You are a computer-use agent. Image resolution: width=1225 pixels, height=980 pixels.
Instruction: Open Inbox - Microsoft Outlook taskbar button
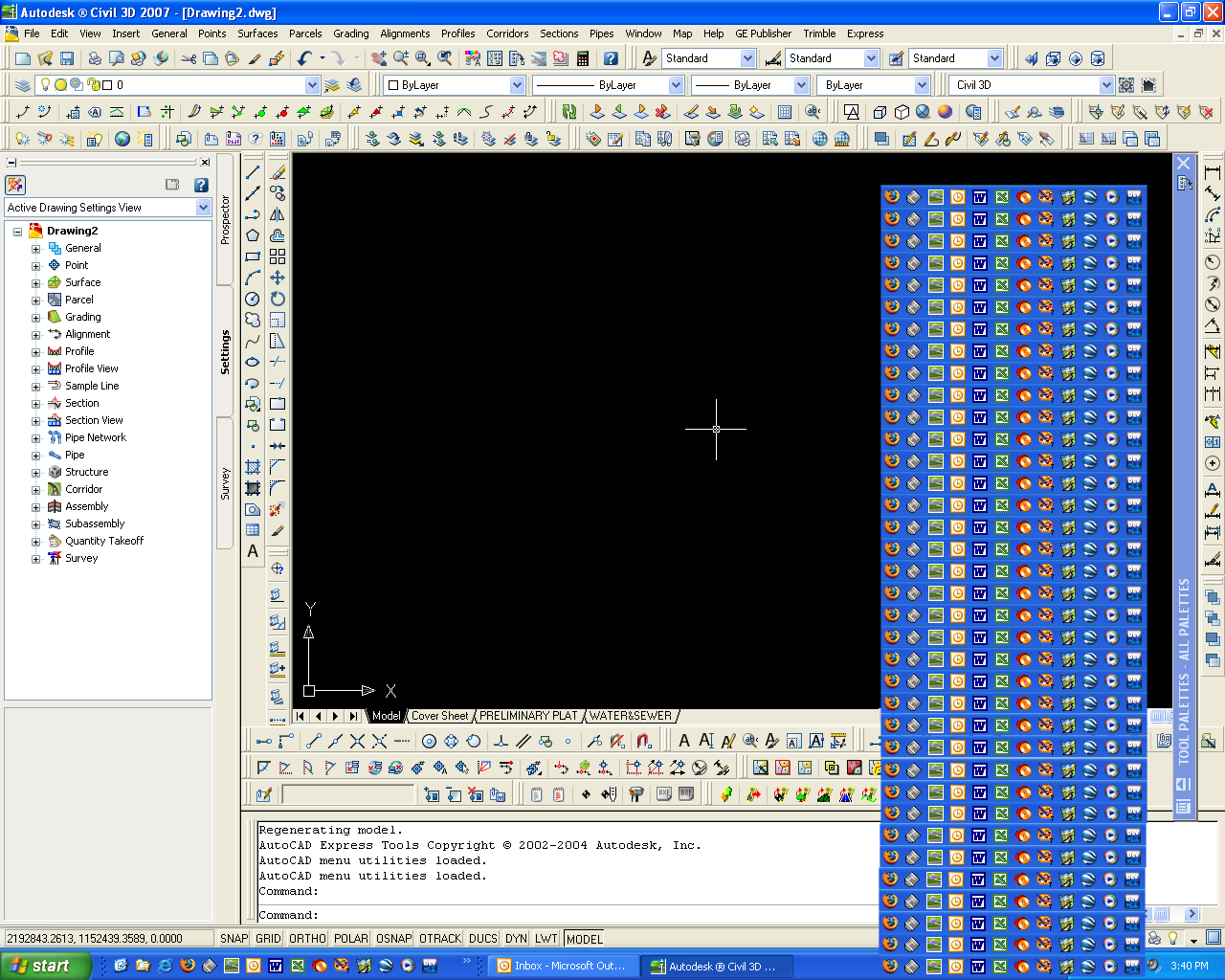tap(562, 966)
